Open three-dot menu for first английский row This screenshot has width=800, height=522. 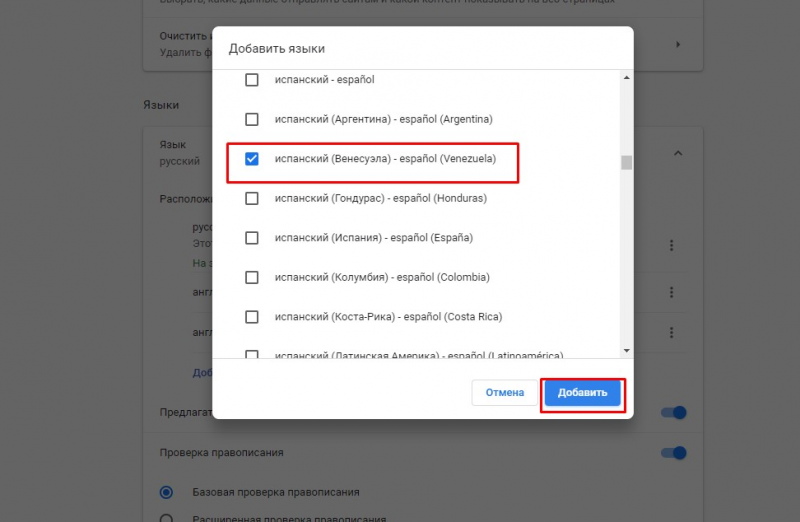672,292
